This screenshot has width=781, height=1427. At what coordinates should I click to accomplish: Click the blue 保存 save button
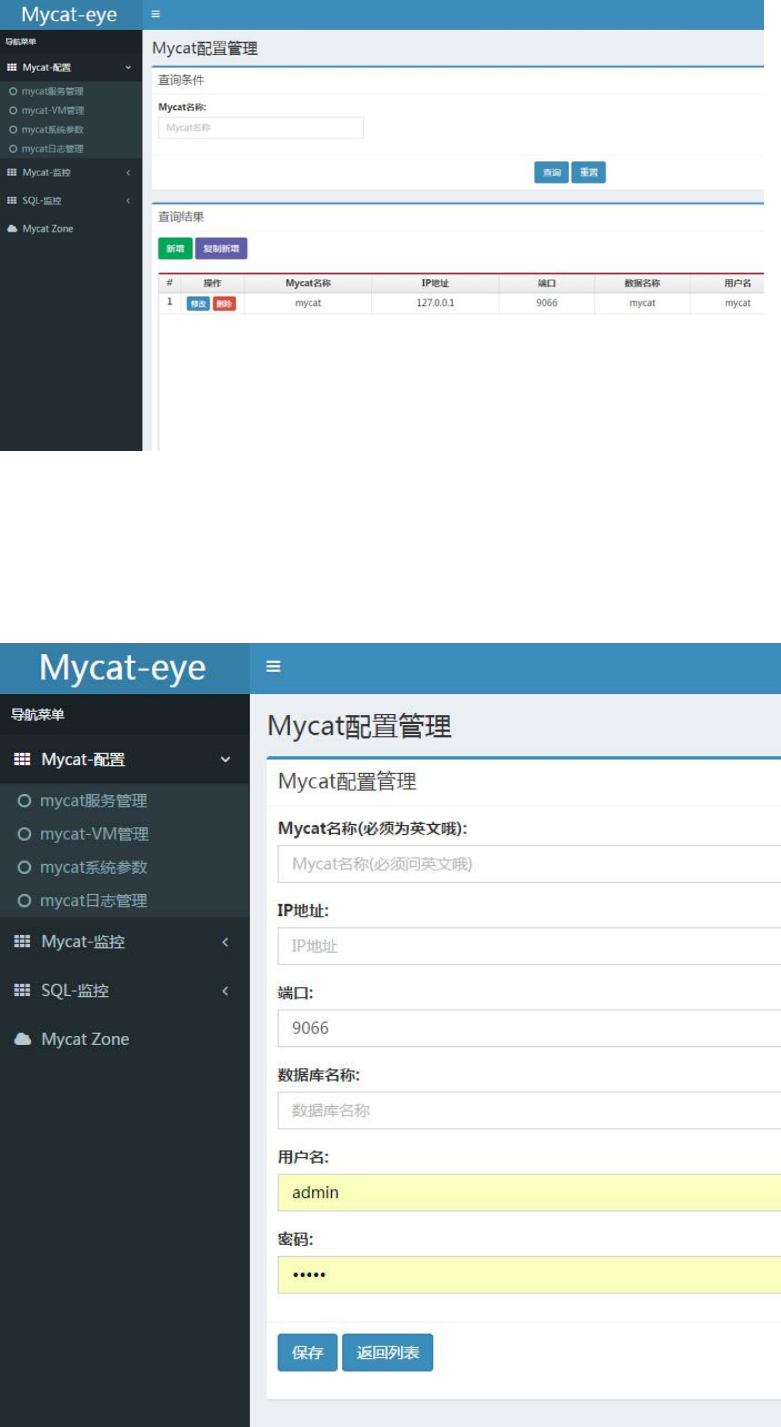(307, 1352)
